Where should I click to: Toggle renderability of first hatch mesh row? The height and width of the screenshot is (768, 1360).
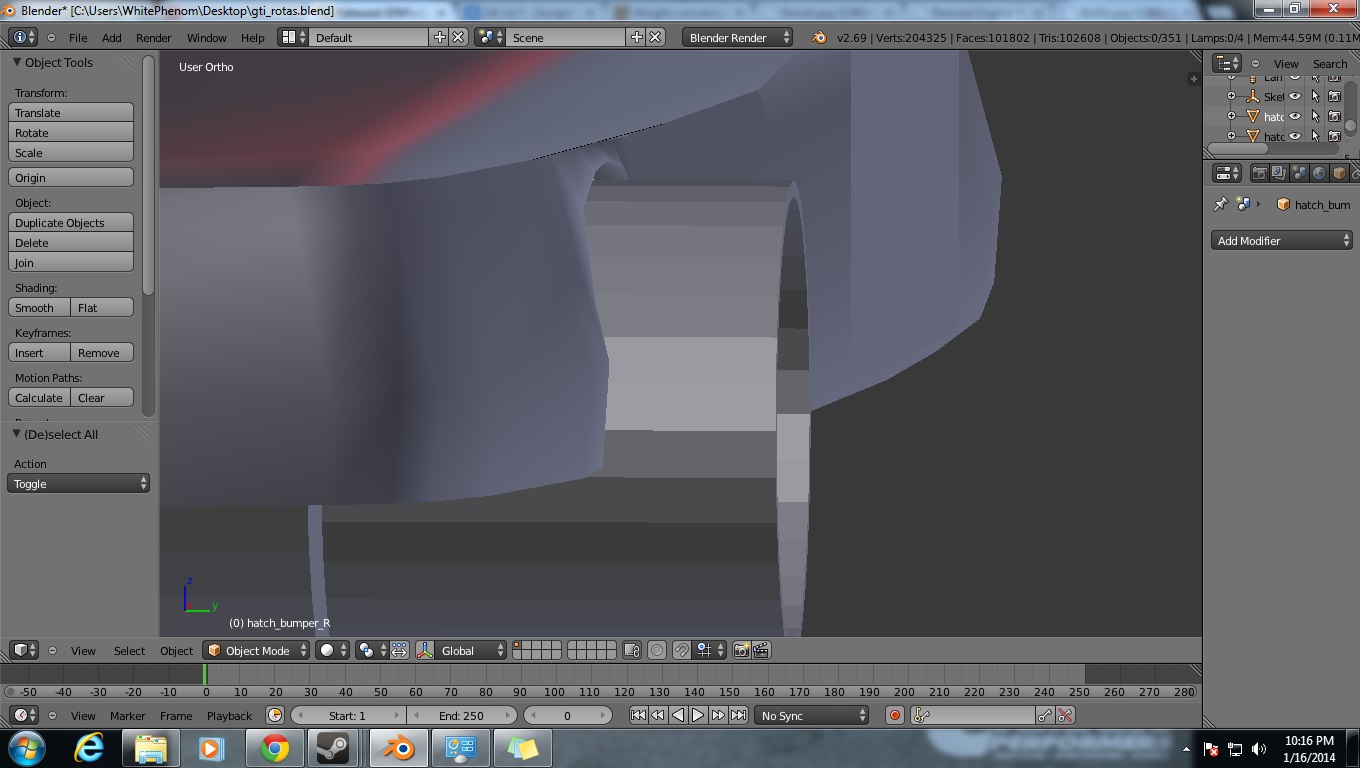(x=1334, y=116)
